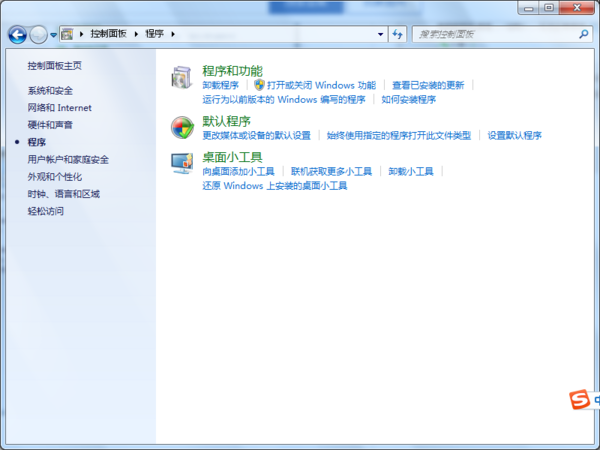This screenshot has width=600, height=450.
Task: Minimize the Control Panel window
Action: [x=529, y=8]
